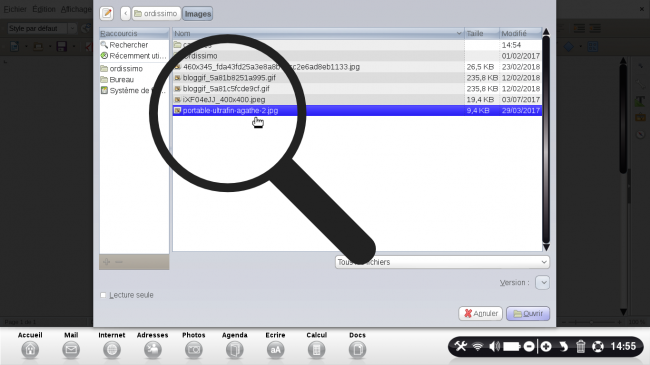
Task: Enable the Lecture seule checkbox
Action: pyautogui.click(x=103, y=295)
